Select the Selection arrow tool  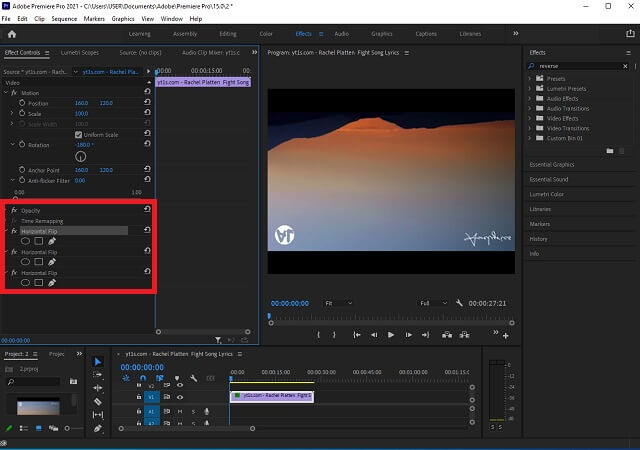tap(98, 361)
